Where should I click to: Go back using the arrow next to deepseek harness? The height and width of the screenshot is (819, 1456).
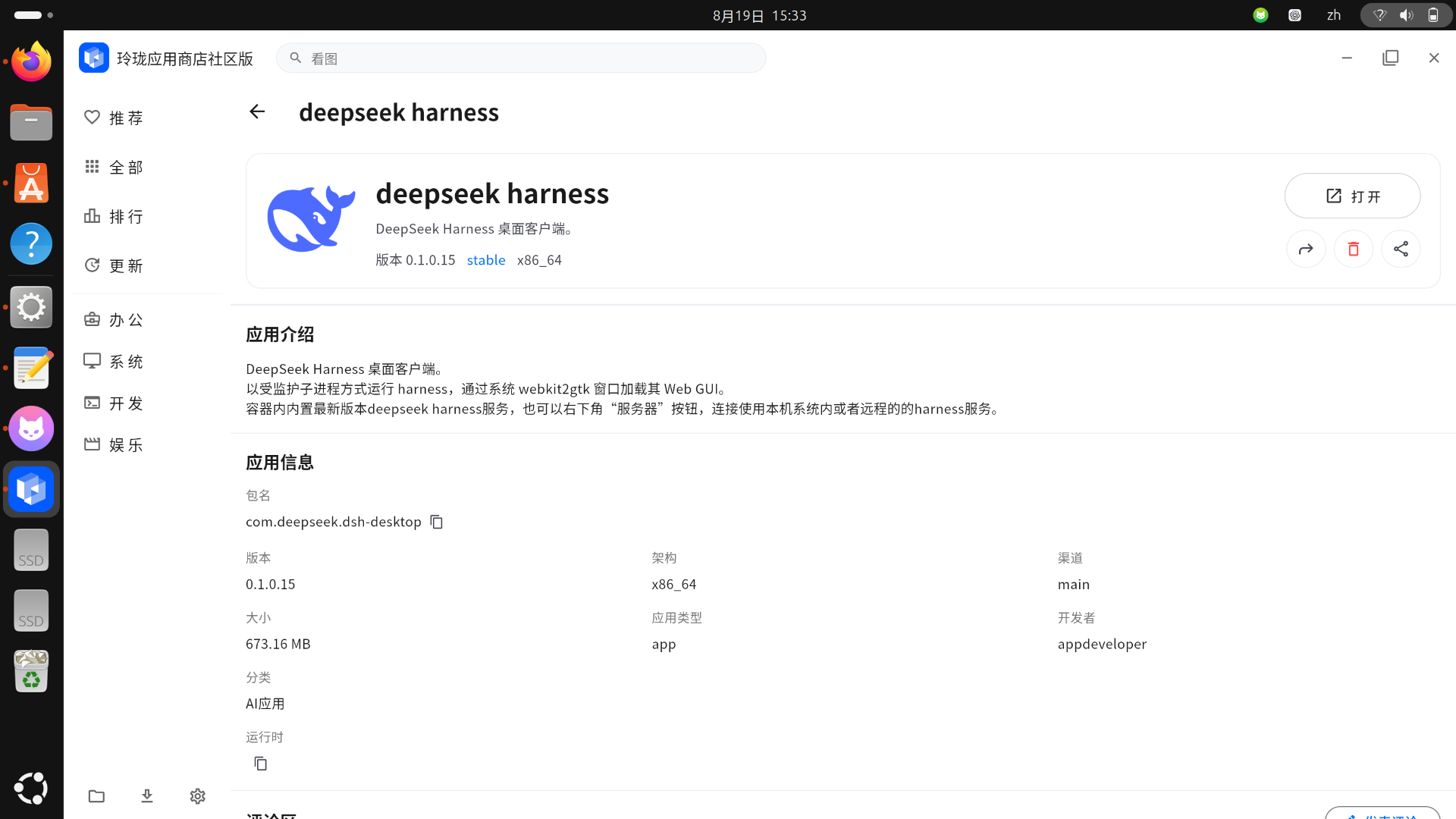tap(257, 112)
